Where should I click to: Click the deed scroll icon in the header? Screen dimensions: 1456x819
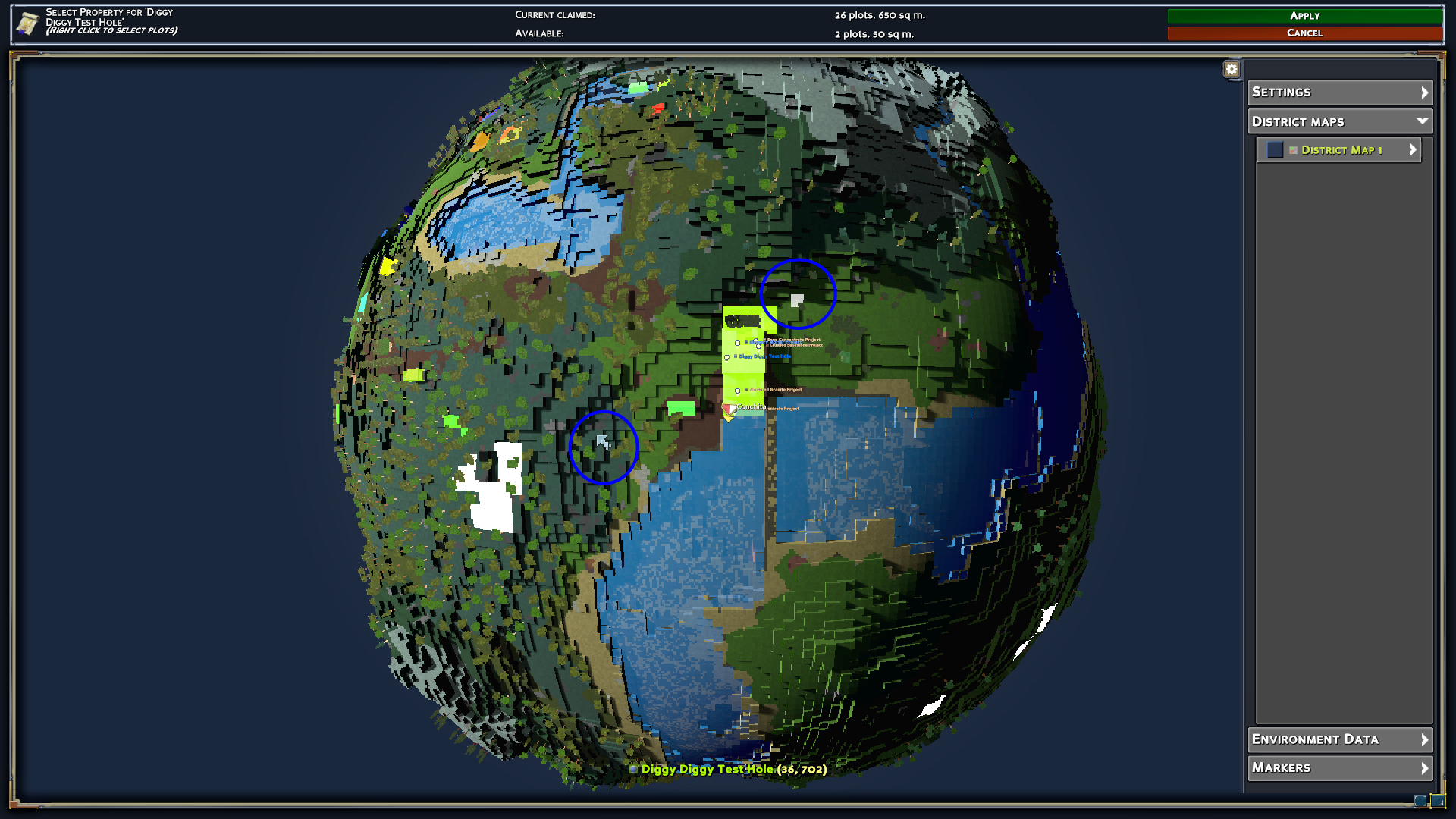(x=27, y=24)
